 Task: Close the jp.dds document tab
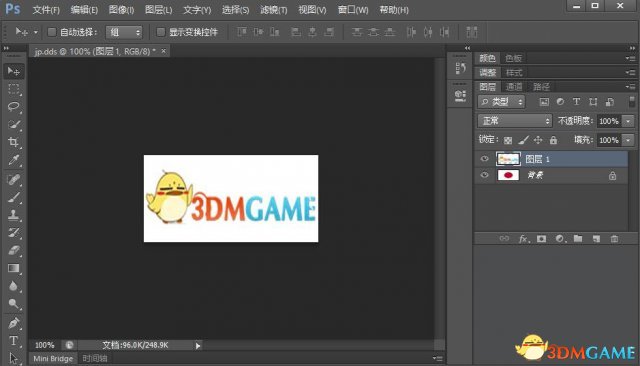163,51
